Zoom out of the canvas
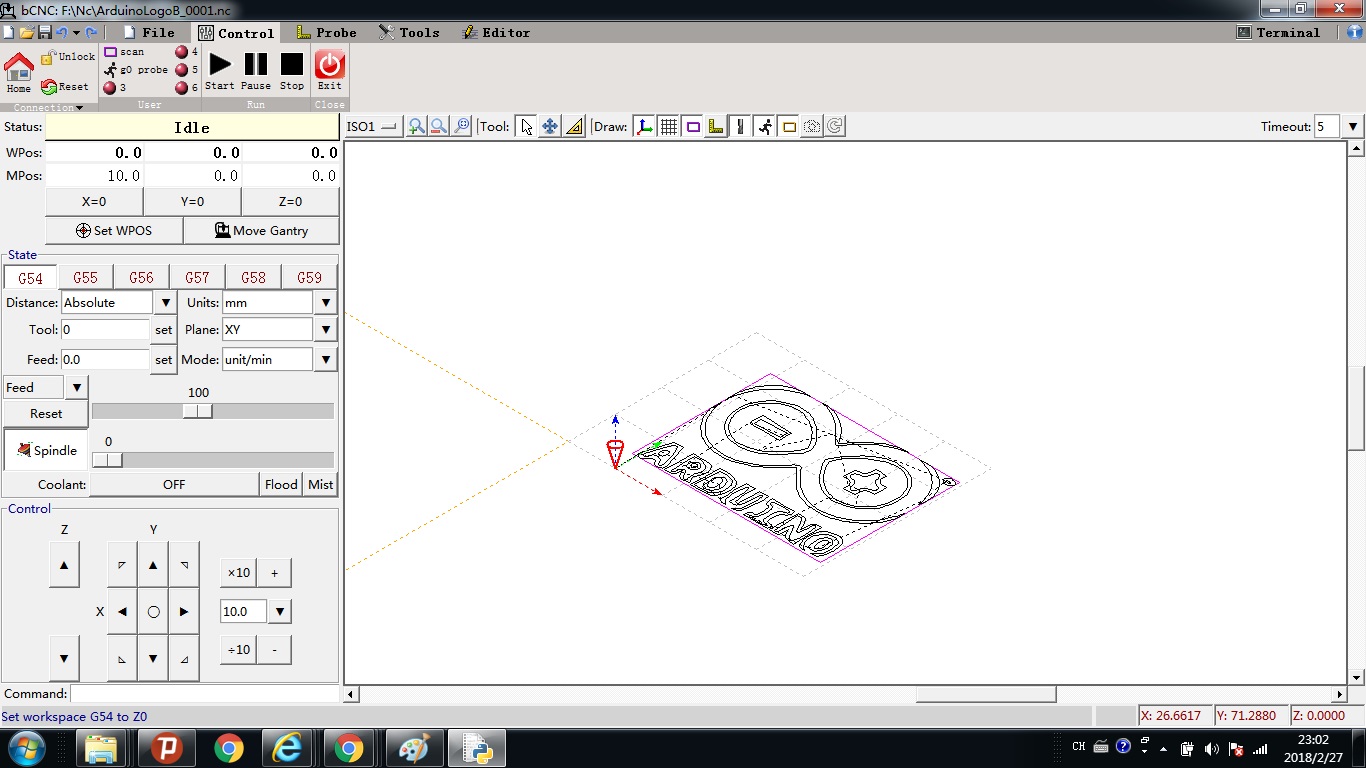 point(439,126)
